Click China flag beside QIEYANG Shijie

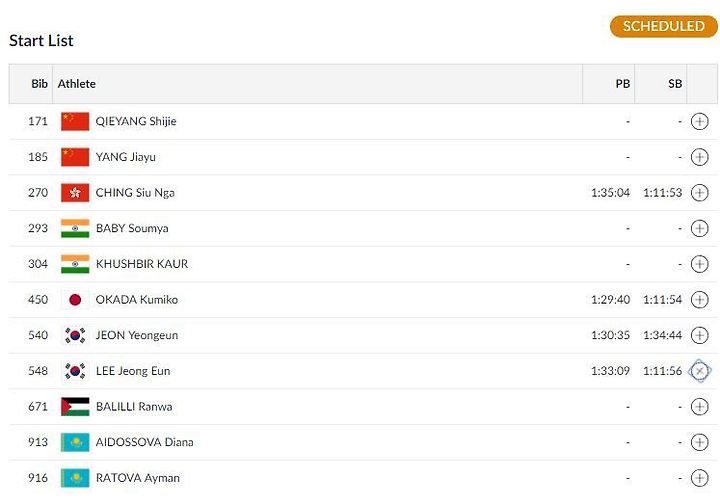75,122
